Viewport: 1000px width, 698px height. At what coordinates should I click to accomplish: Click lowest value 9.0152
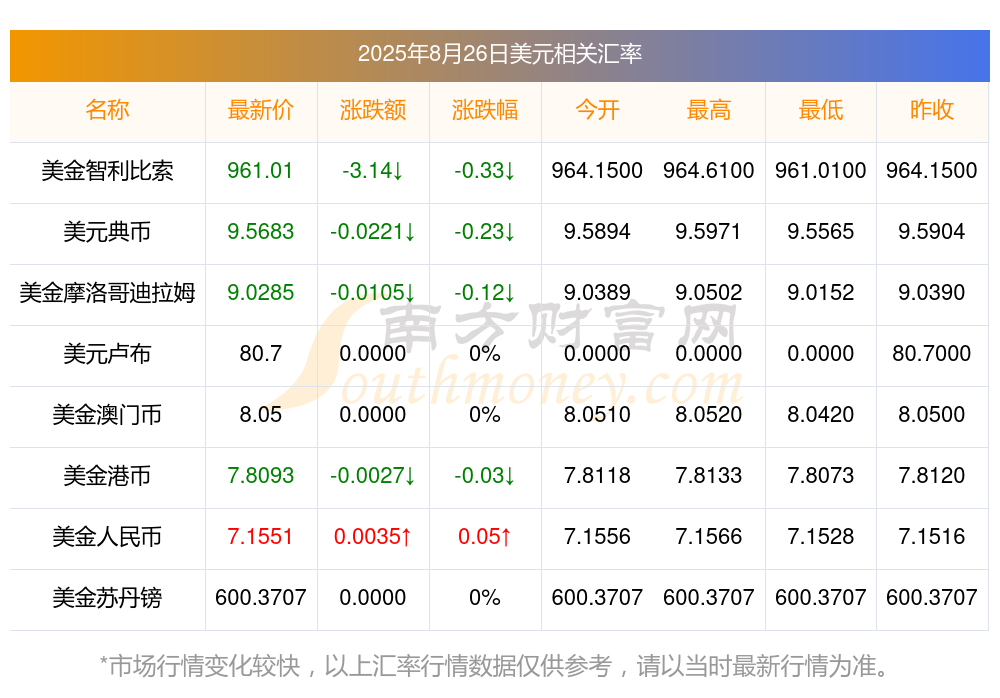(821, 293)
